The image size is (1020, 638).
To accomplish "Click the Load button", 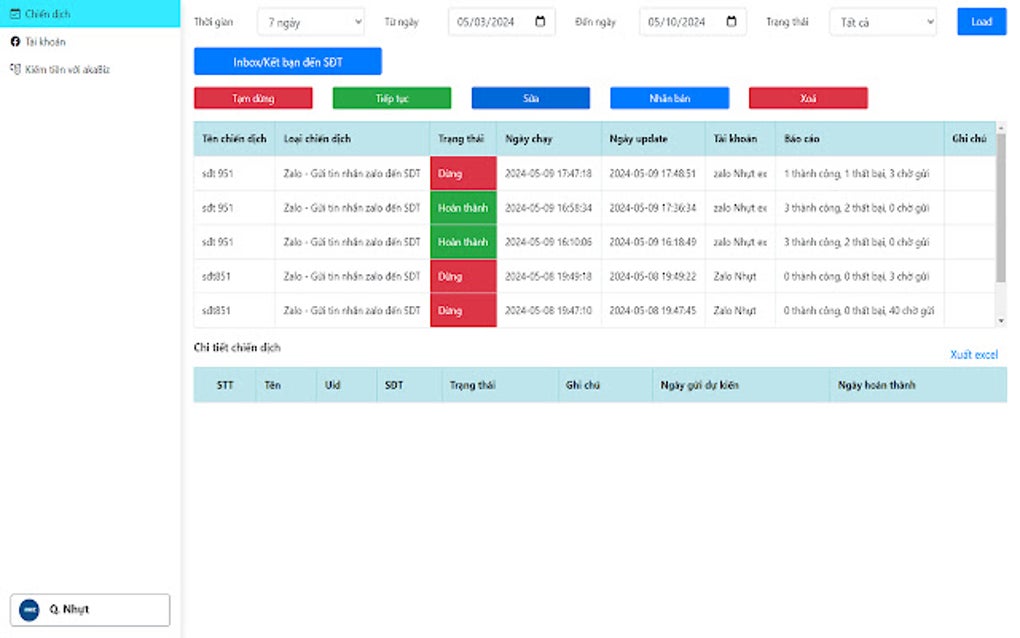I will tap(982, 21).
